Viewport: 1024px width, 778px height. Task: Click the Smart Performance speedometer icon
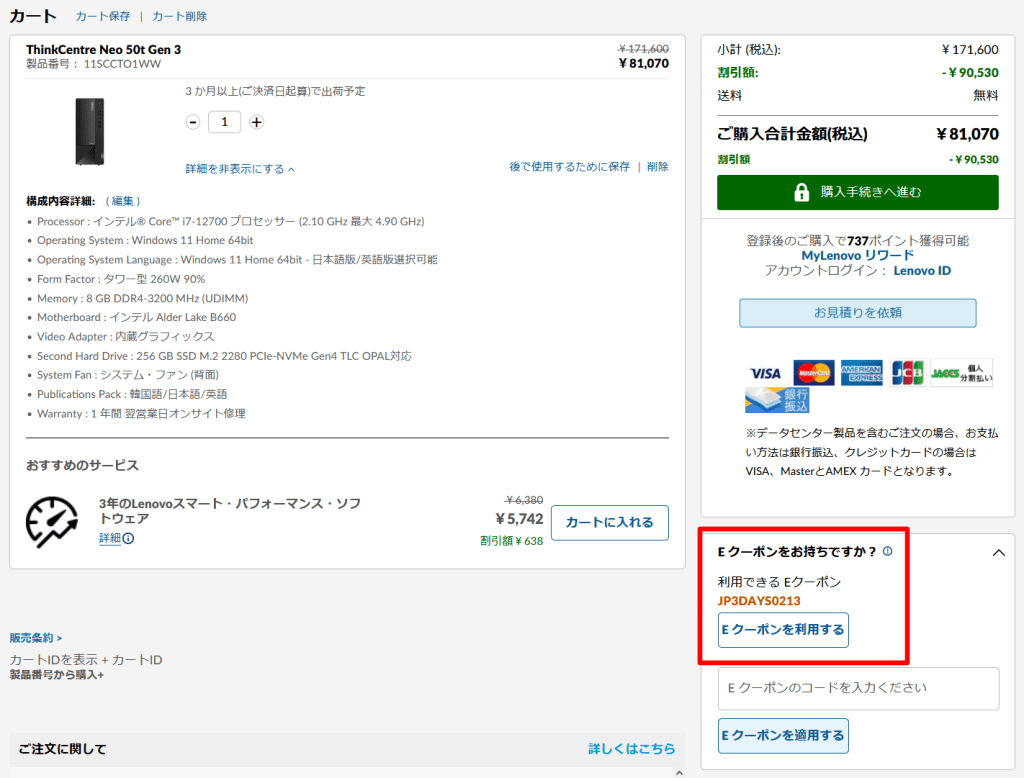(x=52, y=521)
